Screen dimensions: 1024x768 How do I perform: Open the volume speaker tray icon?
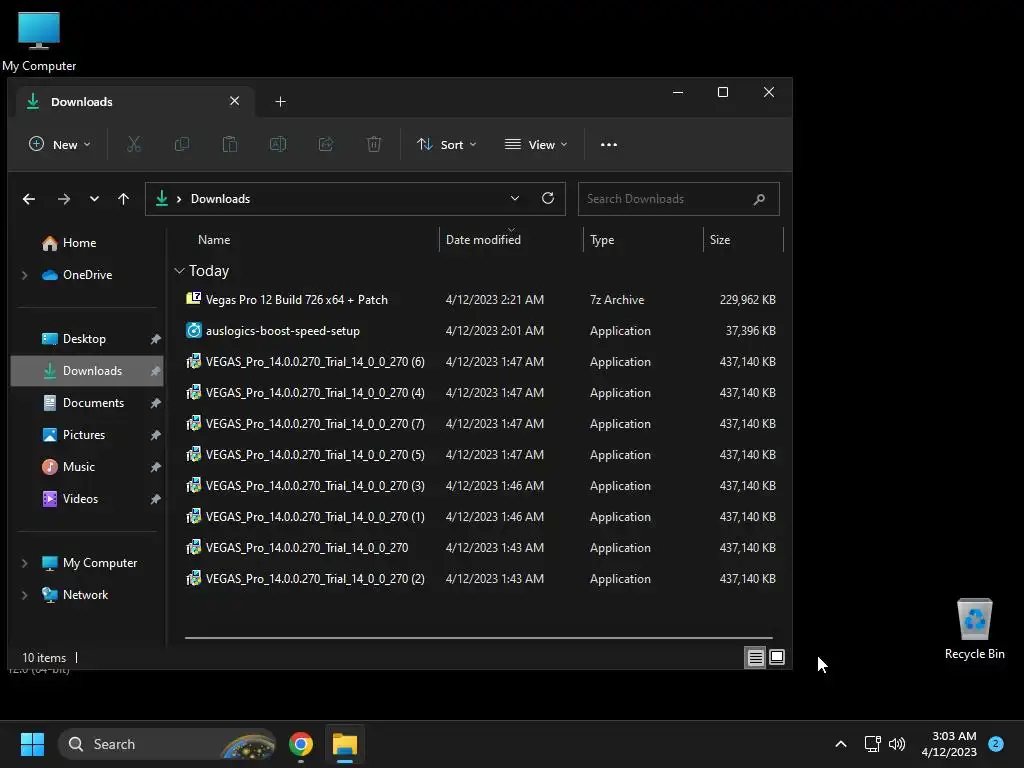[897, 744]
